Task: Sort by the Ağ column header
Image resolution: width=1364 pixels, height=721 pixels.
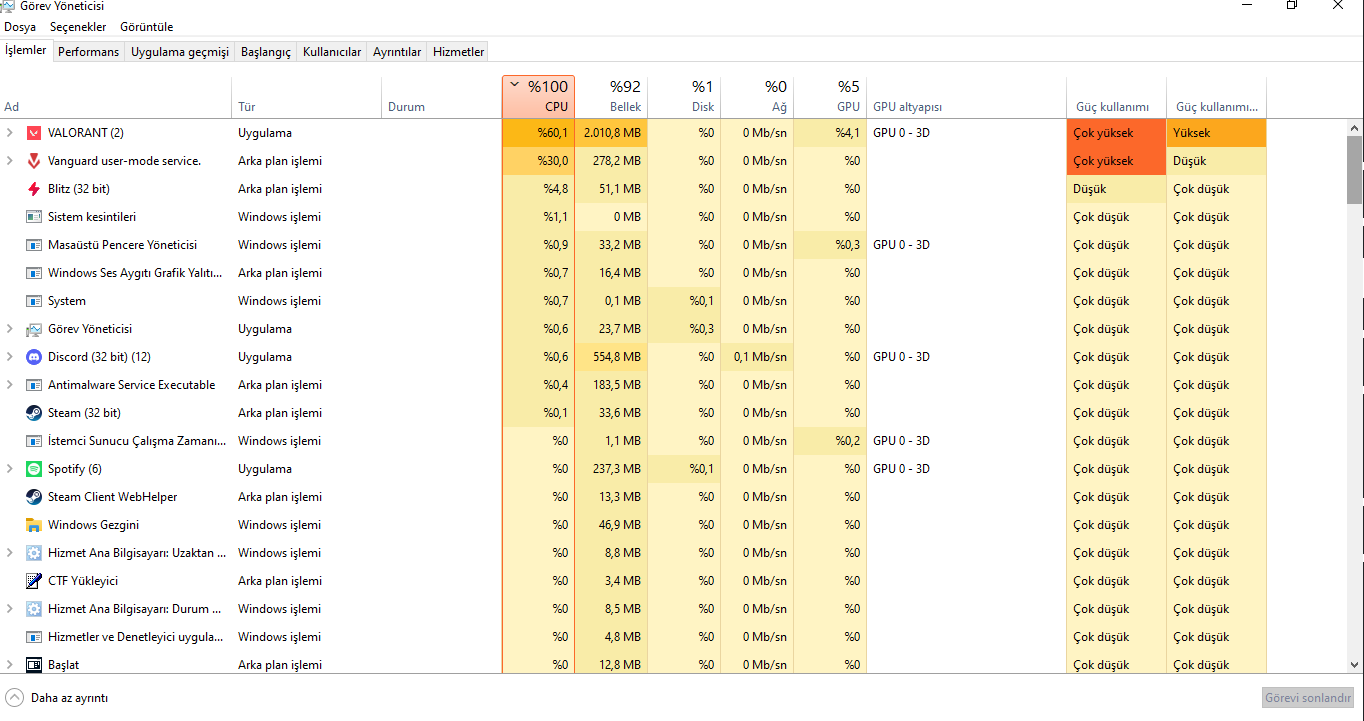Action: [x=757, y=98]
